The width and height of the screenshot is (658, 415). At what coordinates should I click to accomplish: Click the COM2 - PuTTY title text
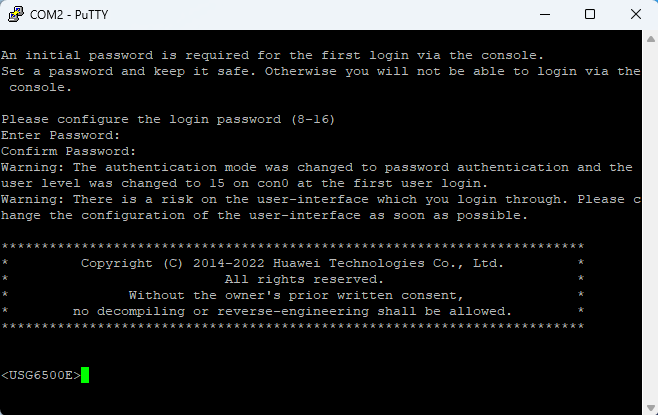tap(69, 15)
